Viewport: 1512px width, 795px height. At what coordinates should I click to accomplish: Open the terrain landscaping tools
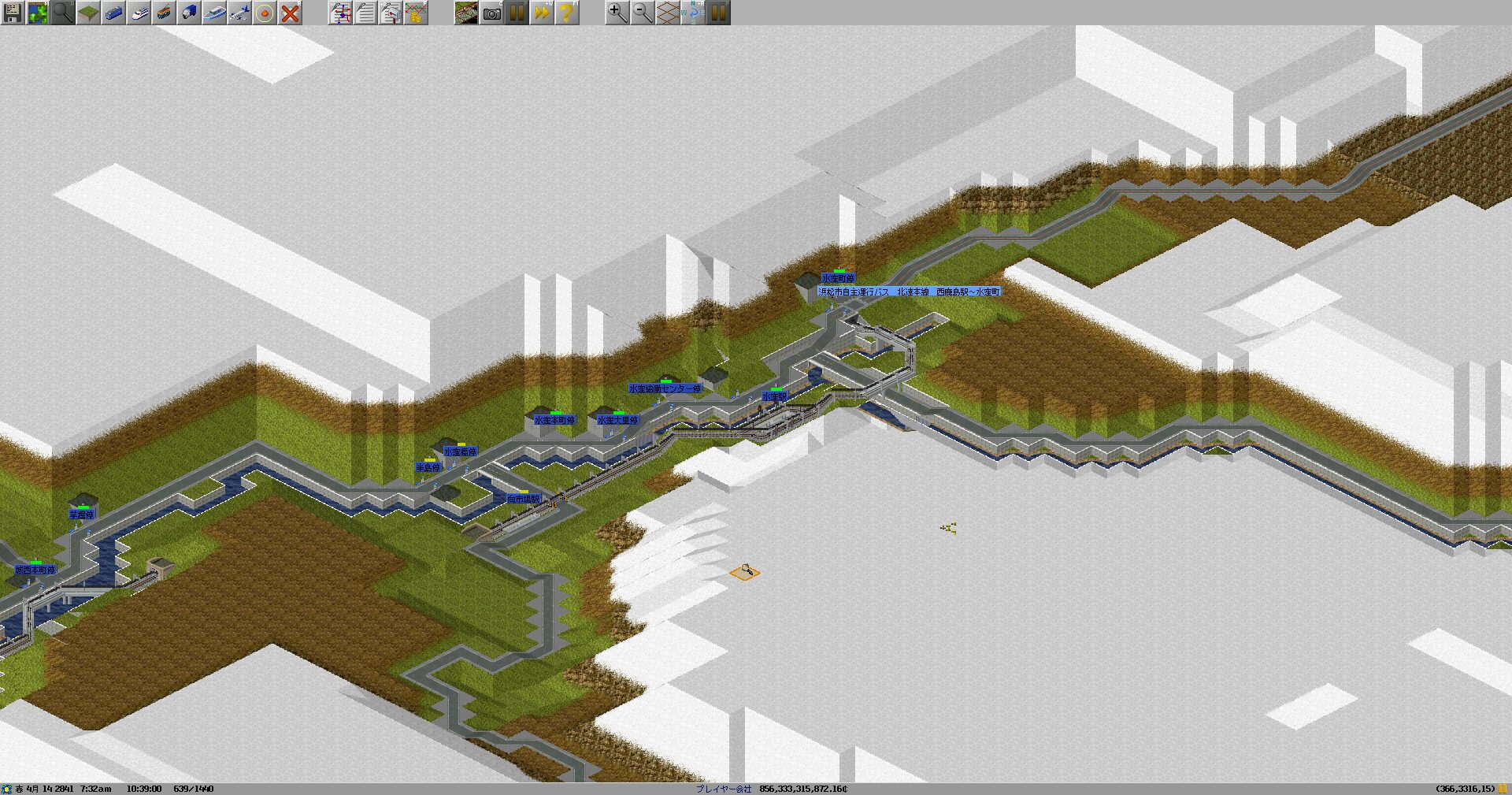(88, 13)
